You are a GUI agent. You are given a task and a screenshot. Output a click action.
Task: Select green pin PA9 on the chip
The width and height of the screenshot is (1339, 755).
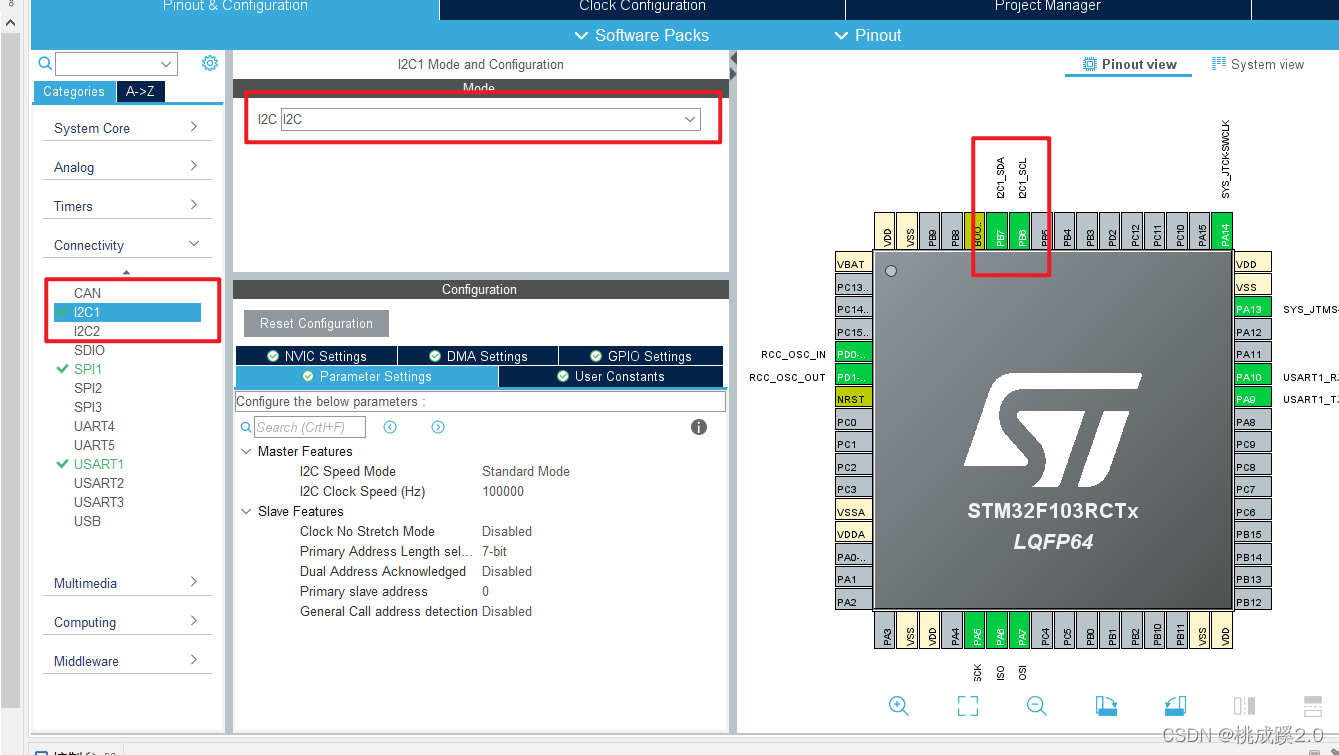tap(1252, 399)
